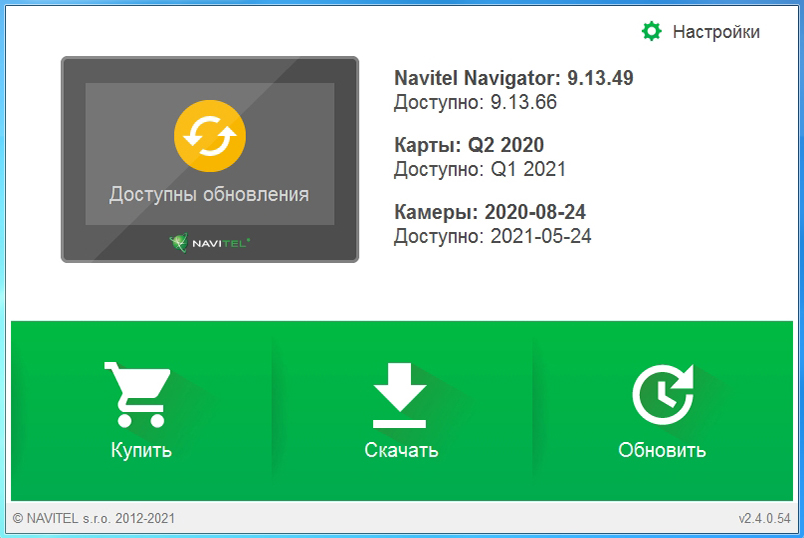Viewport: 804px width, 538px height.
Task: Click the green Settings gear icon
Action: coord(652,32)
